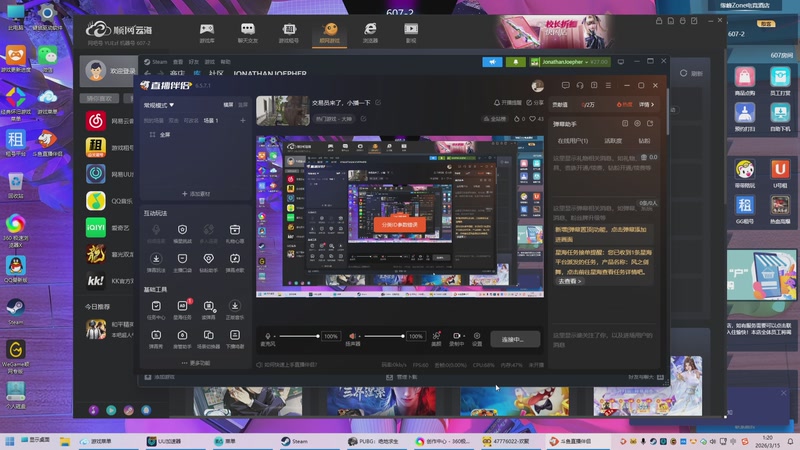Select the 全屏 source row
800x450 pixels.
(196, 135)
